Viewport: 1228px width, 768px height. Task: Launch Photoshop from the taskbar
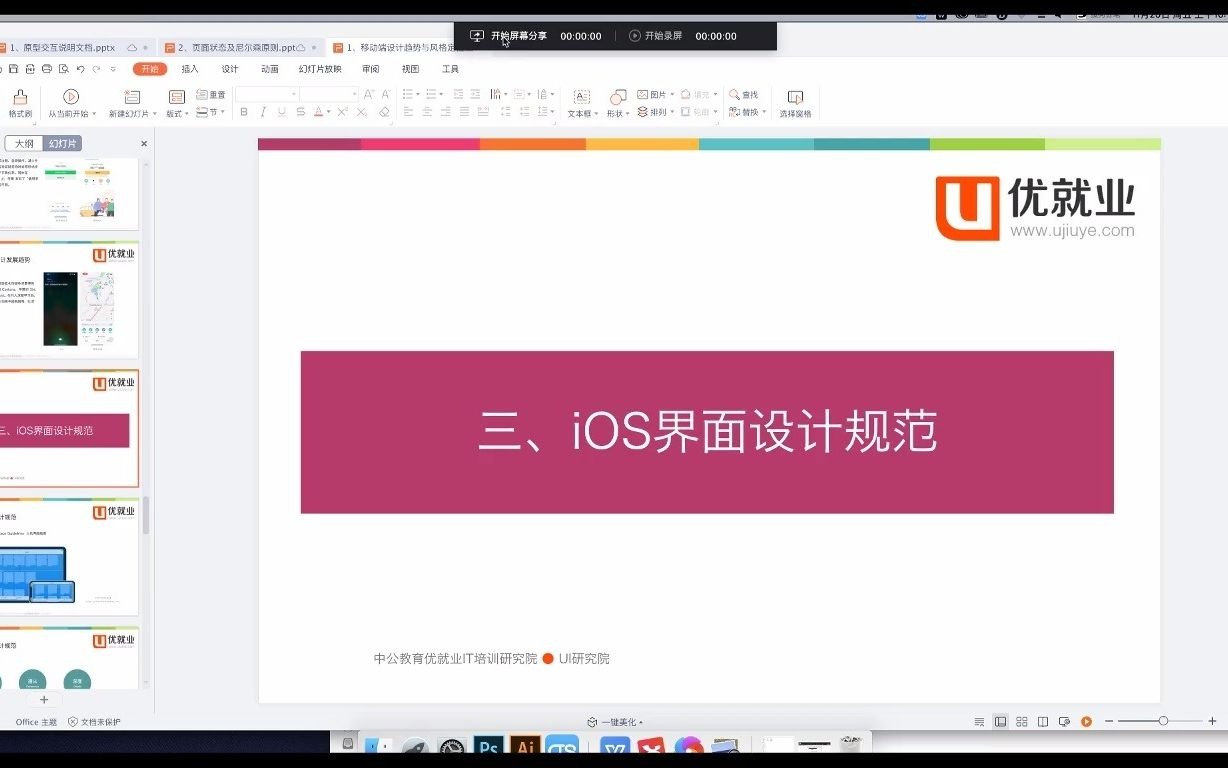point(487,746)
